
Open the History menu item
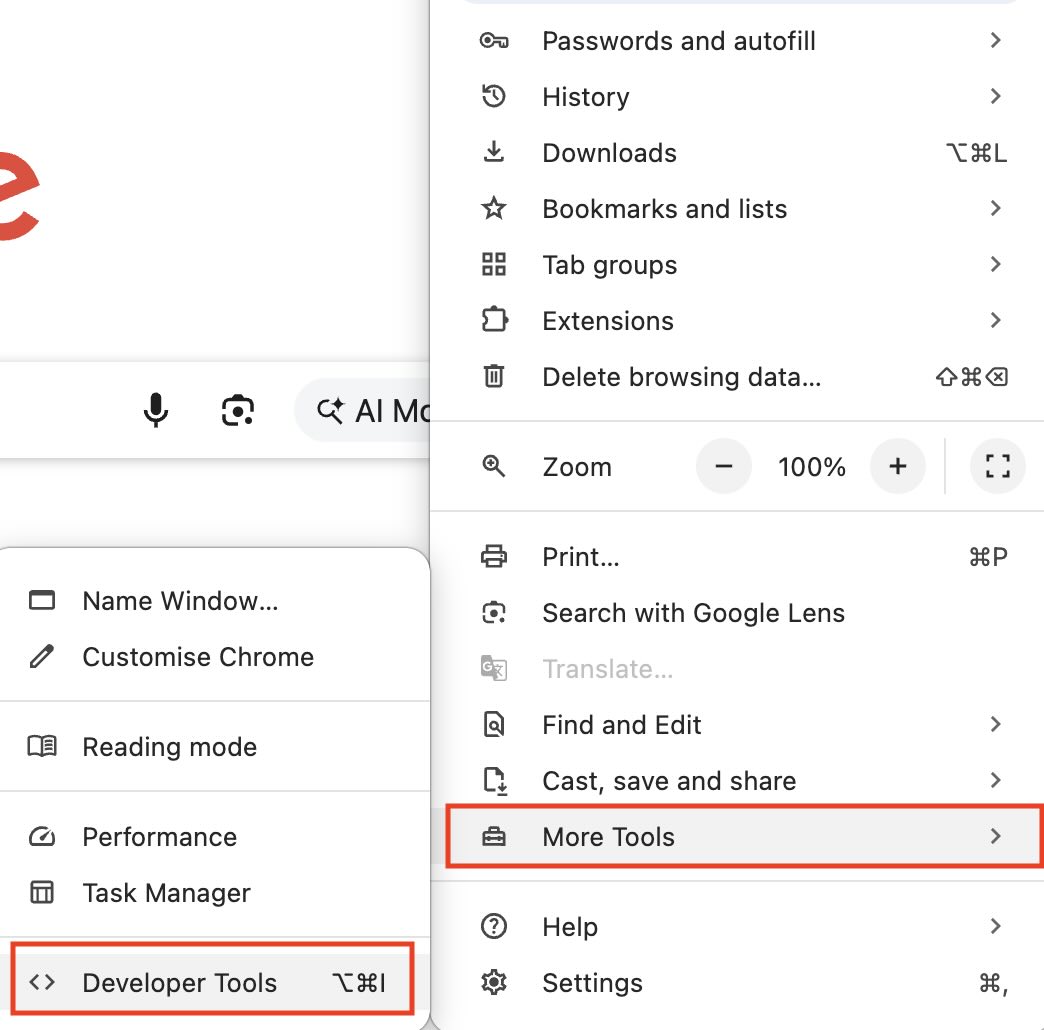(x=586, y=97)
